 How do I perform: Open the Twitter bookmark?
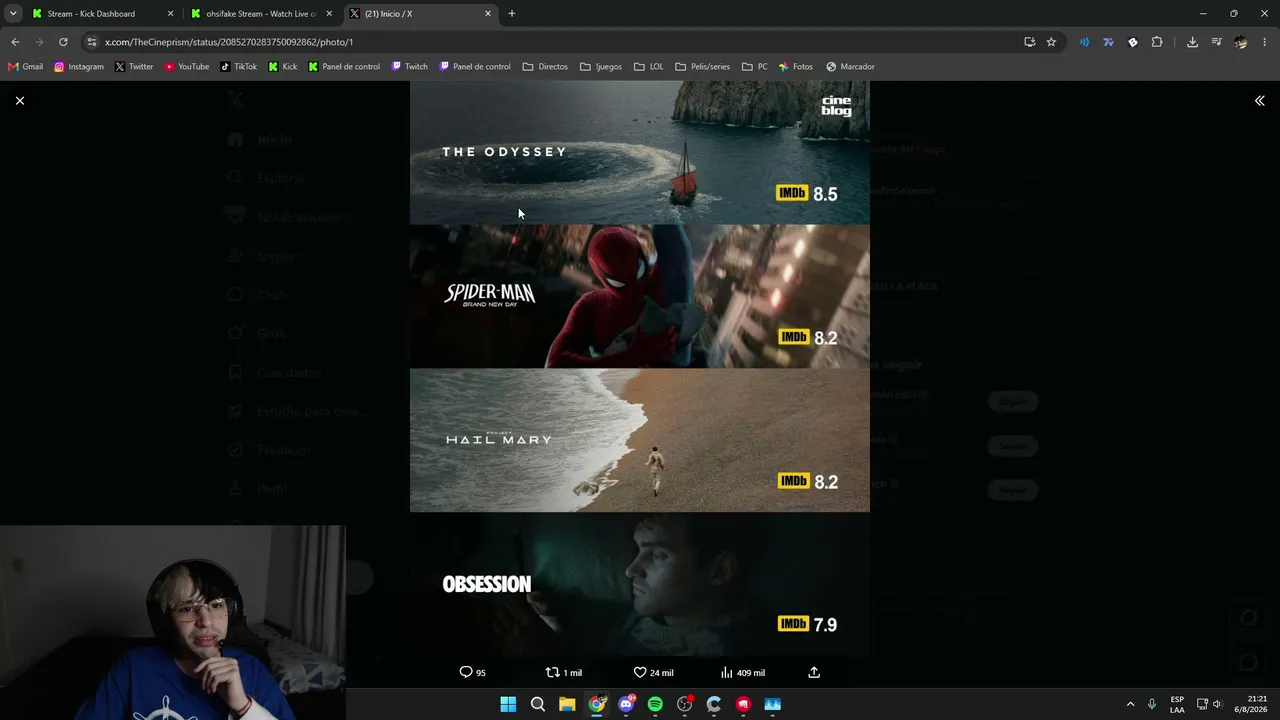[x=134, y=67]
